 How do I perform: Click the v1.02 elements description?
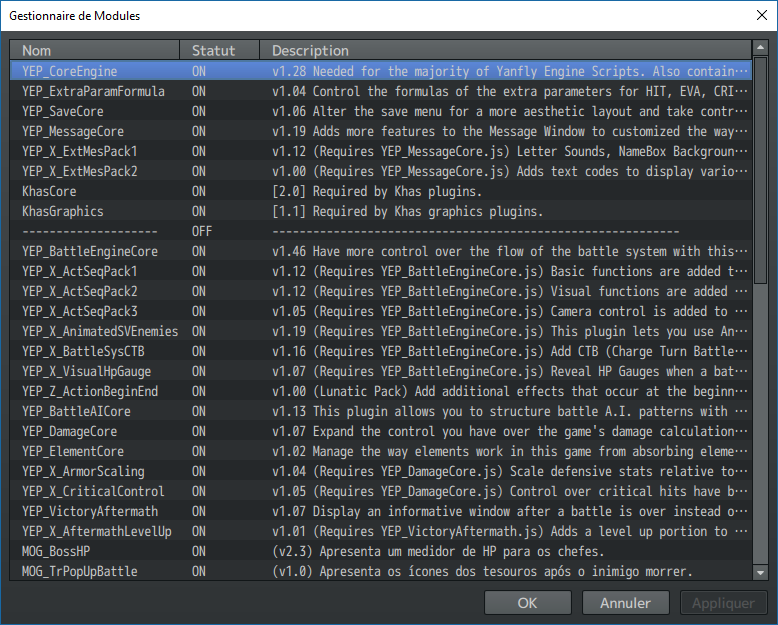tap(510, 451)
